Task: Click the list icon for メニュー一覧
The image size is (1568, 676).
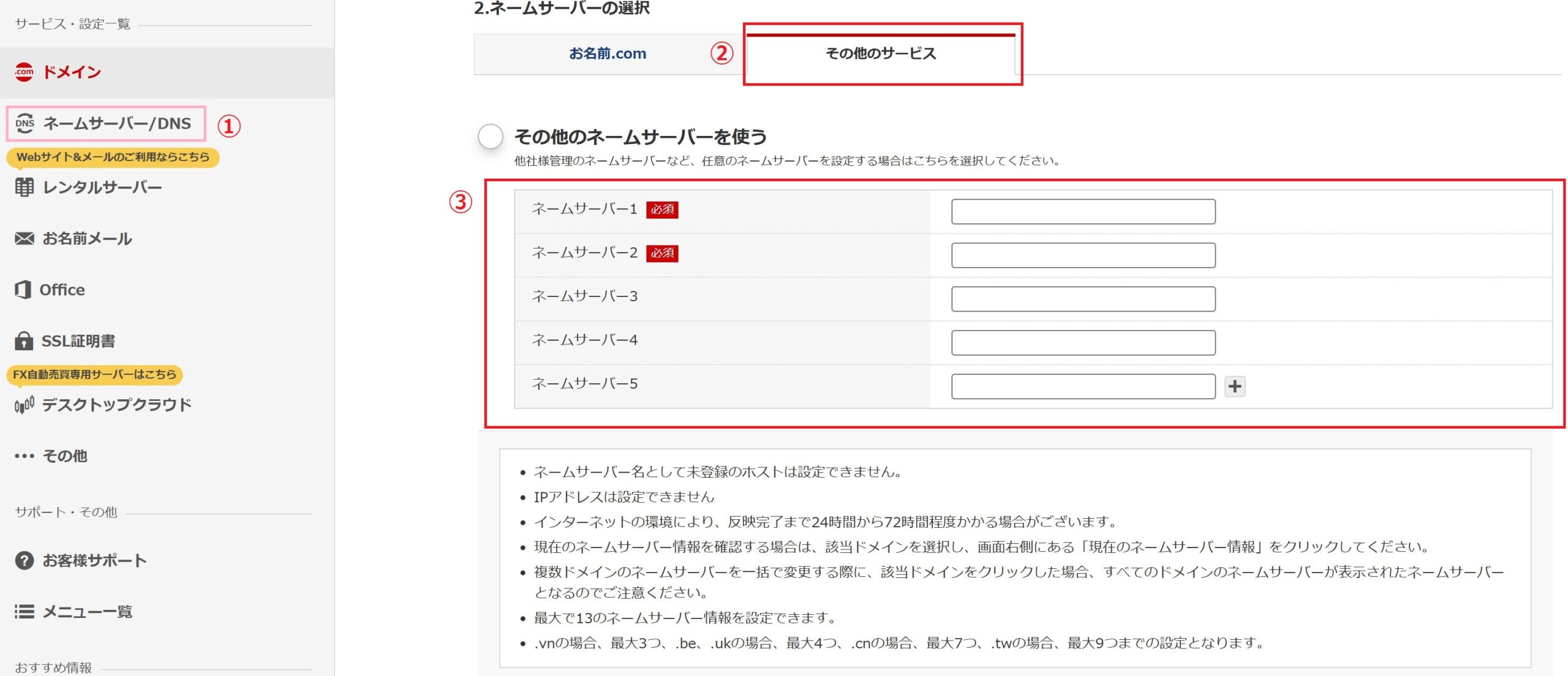Action: pyautogui.click(x=24, y=612)
